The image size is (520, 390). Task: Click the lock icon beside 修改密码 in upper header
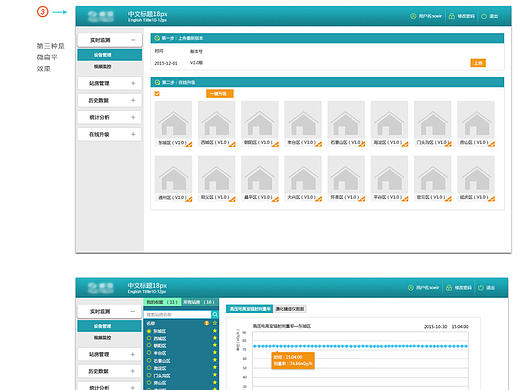452,16
